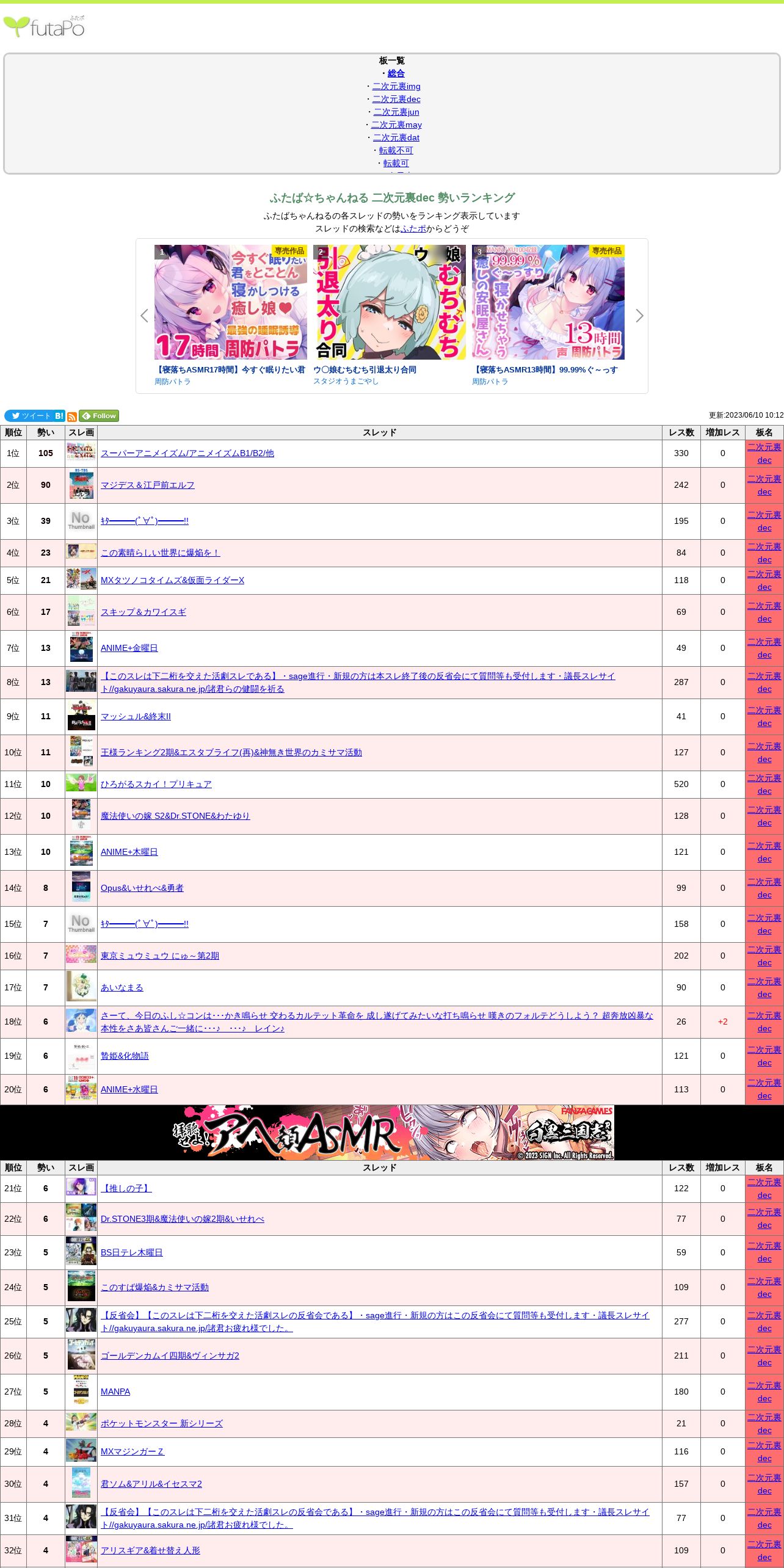Open thread スキップ＆カワイスギ

click(x=143, y=612)
